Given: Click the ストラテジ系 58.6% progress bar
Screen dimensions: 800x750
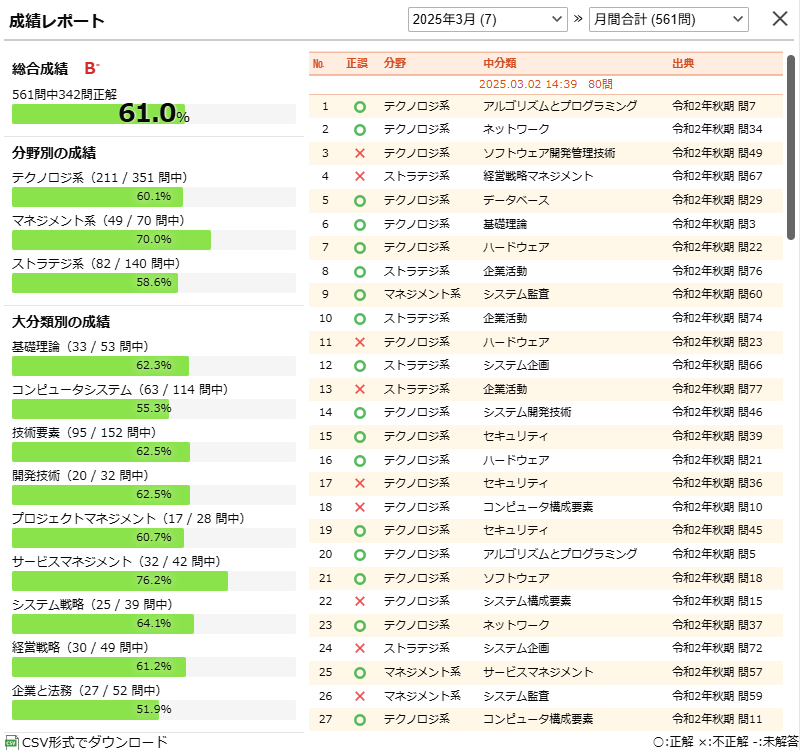Looking at the screenshot, I should coord(154,283).
